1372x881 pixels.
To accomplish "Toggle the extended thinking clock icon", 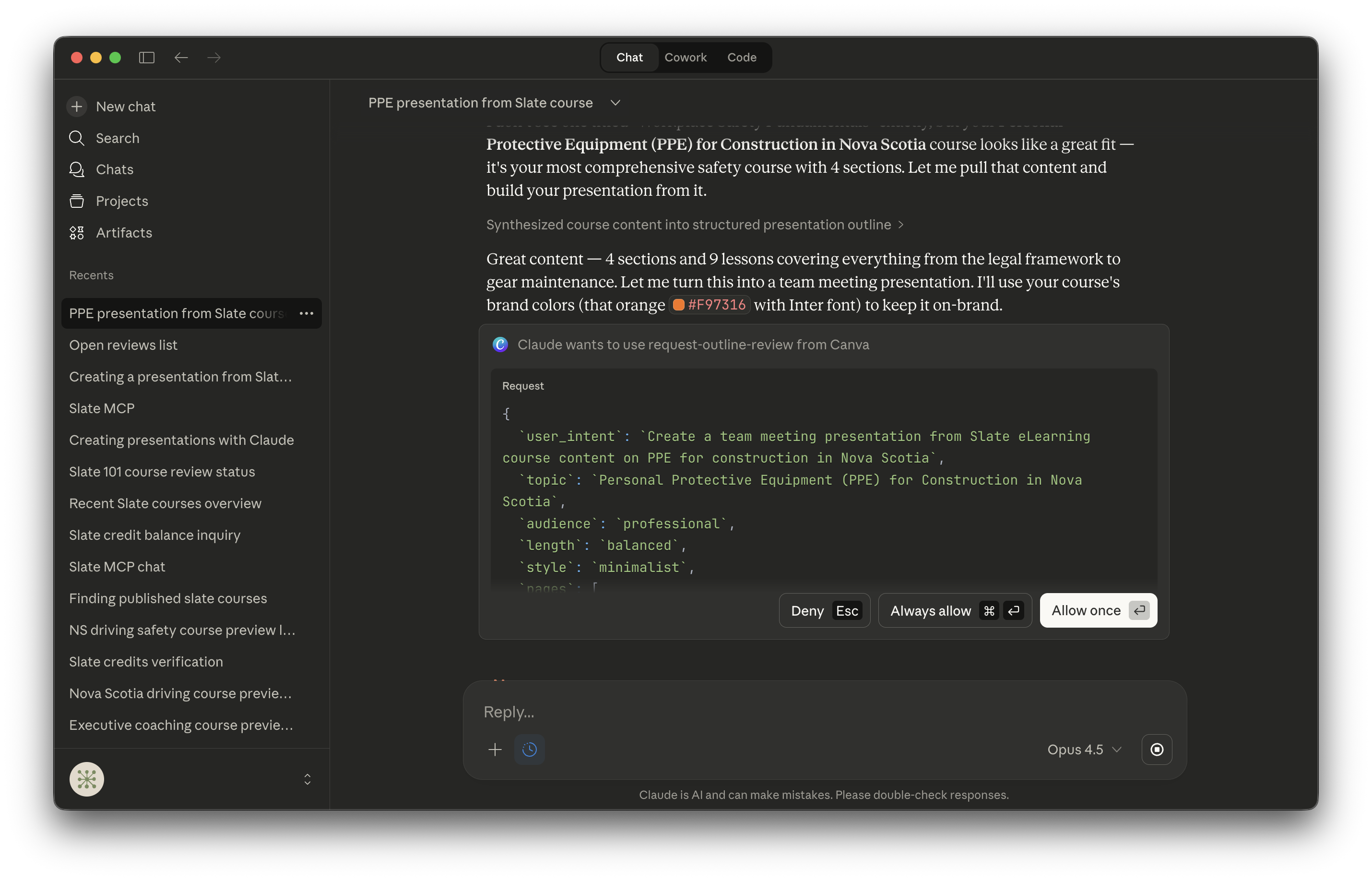I will pyautogui.click(x=530, y=750).
